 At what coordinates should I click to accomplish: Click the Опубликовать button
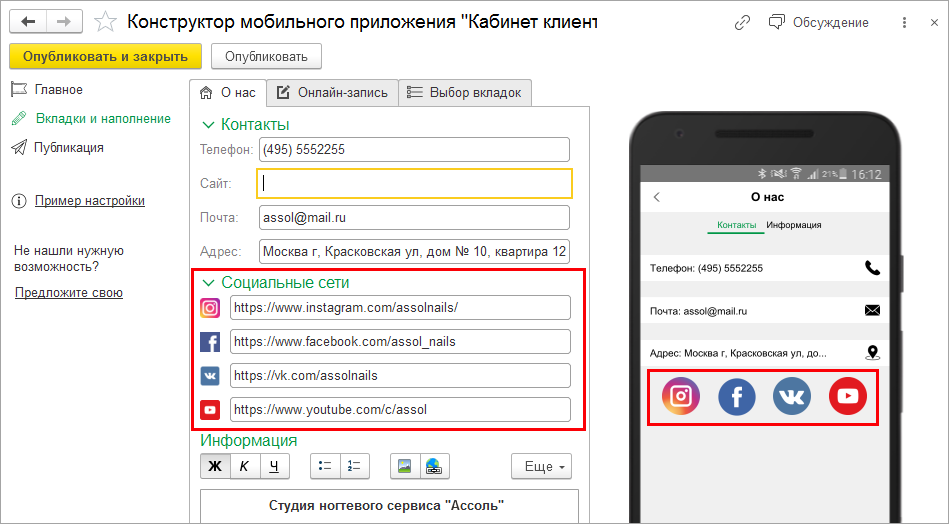tap(266, 56)
